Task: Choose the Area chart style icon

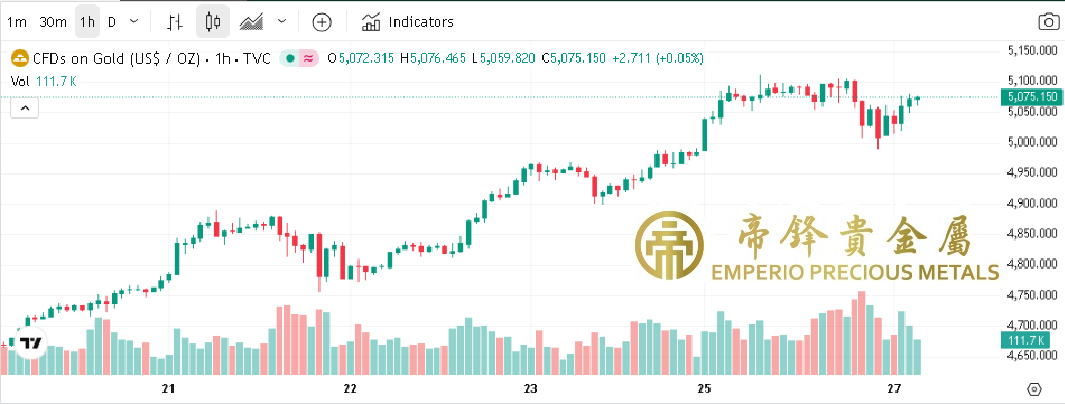Action: (x=252, y=21)
